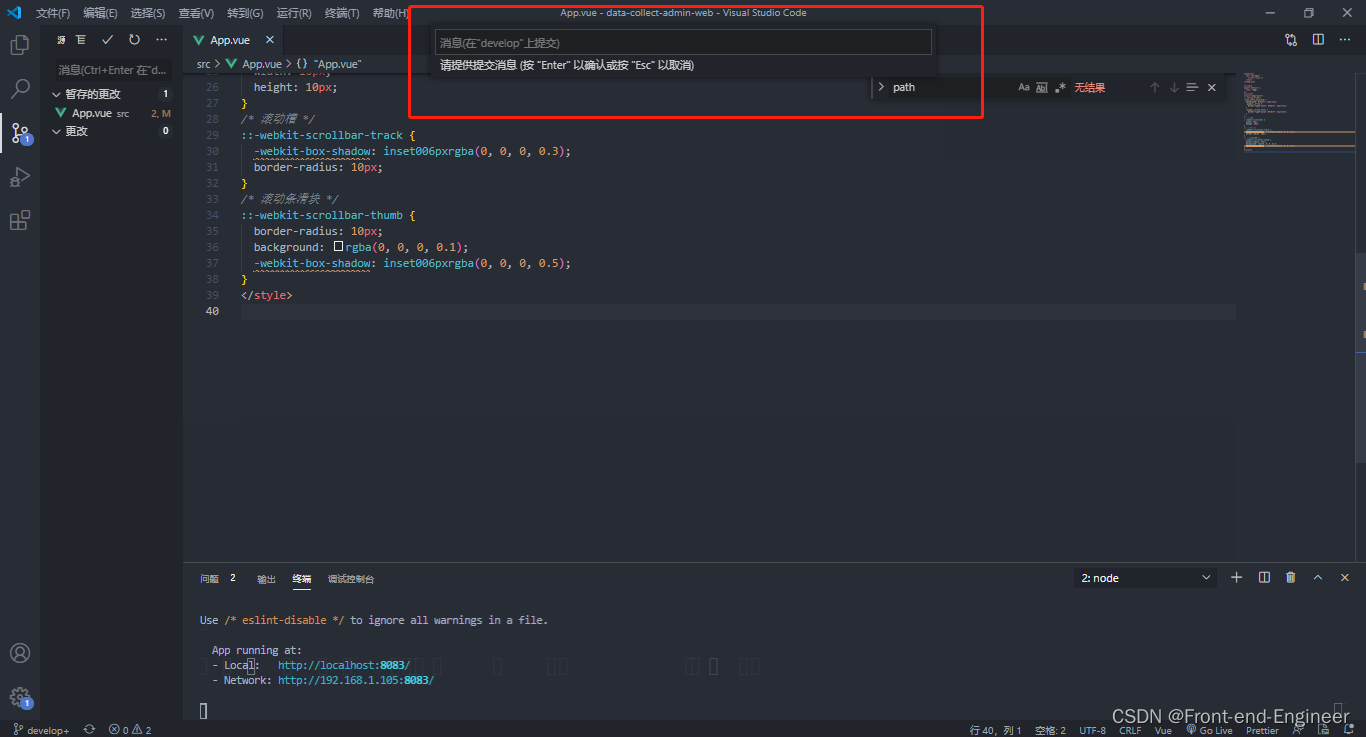Viewport: 1366px width, 737px height.
Task: Click Prettier in the status bar
Action: tap(1262, 730)
